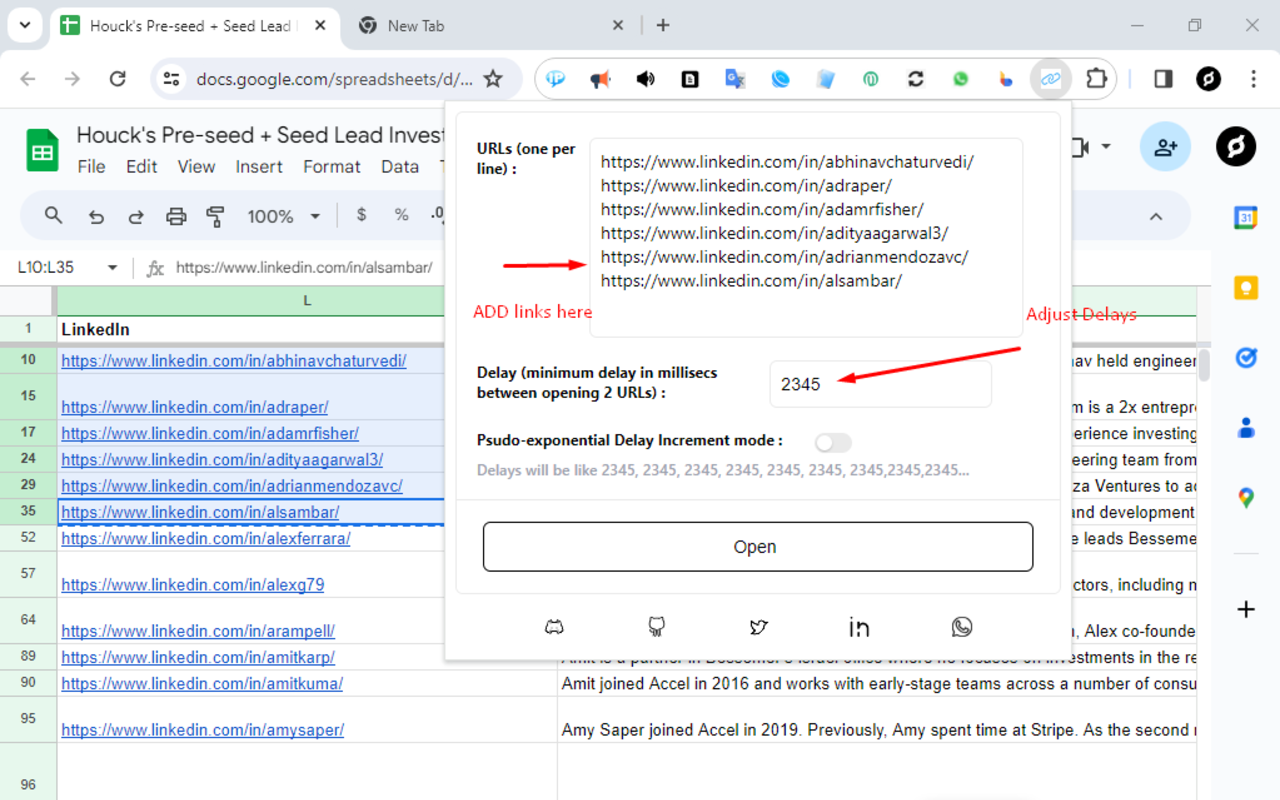The height and width of the screenshot is (800, 1280).
Task: Open the arampell LinkedIn link
Action: click(x=198, y=631)
